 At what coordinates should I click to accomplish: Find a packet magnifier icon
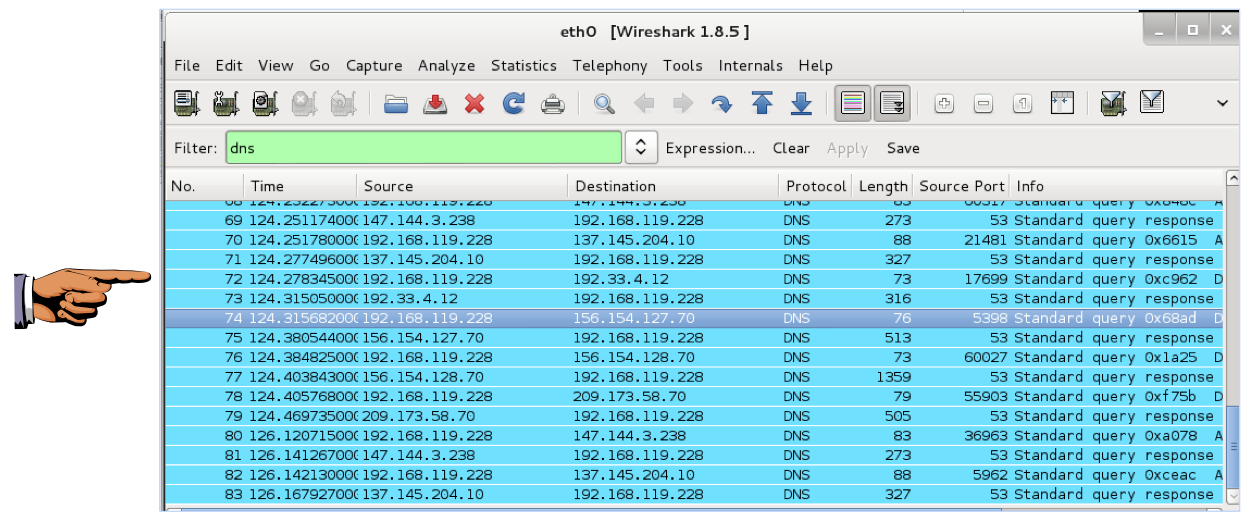click(x=604, y=103)
